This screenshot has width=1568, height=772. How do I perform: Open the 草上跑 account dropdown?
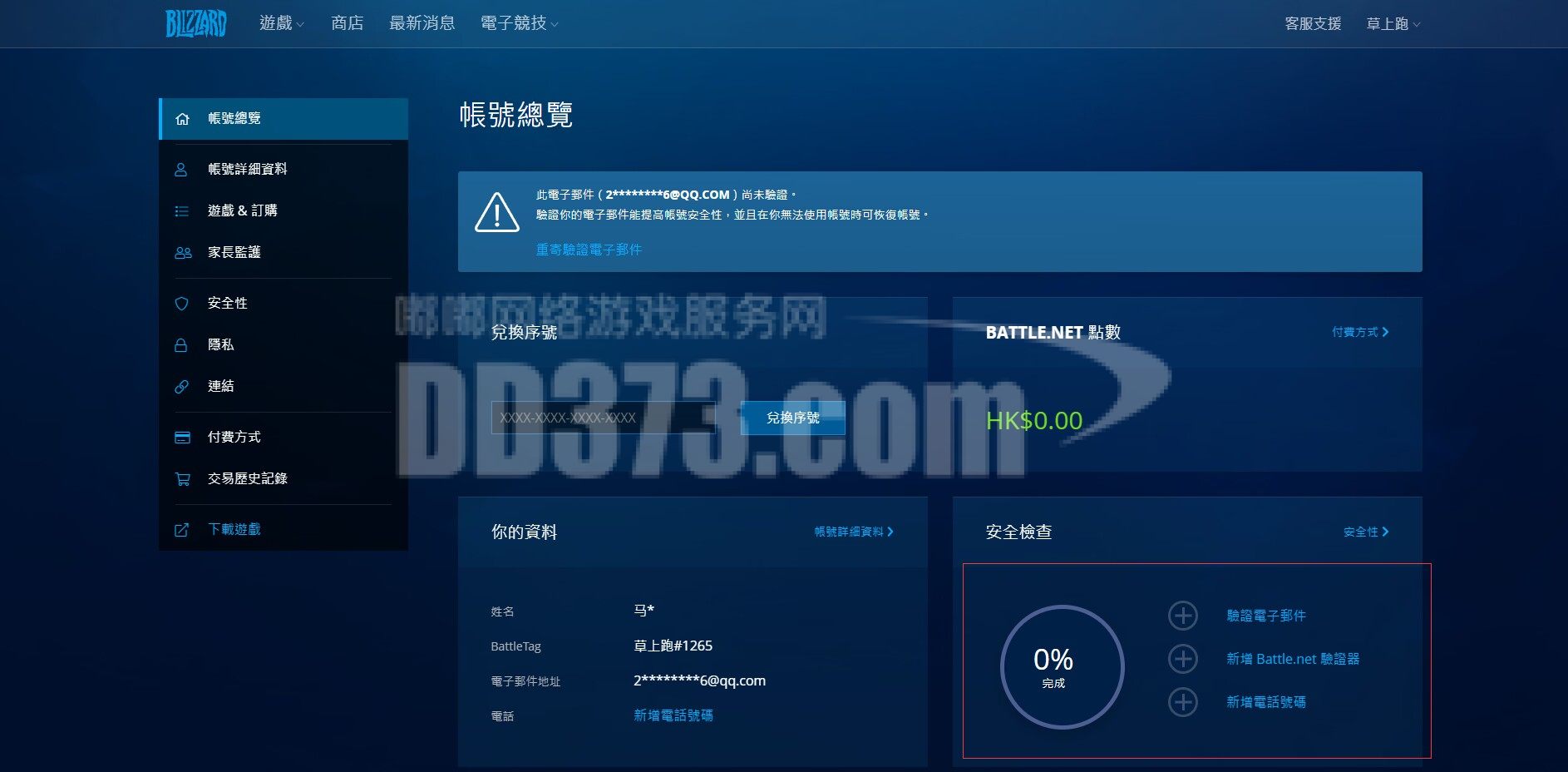pos(1393,23)
